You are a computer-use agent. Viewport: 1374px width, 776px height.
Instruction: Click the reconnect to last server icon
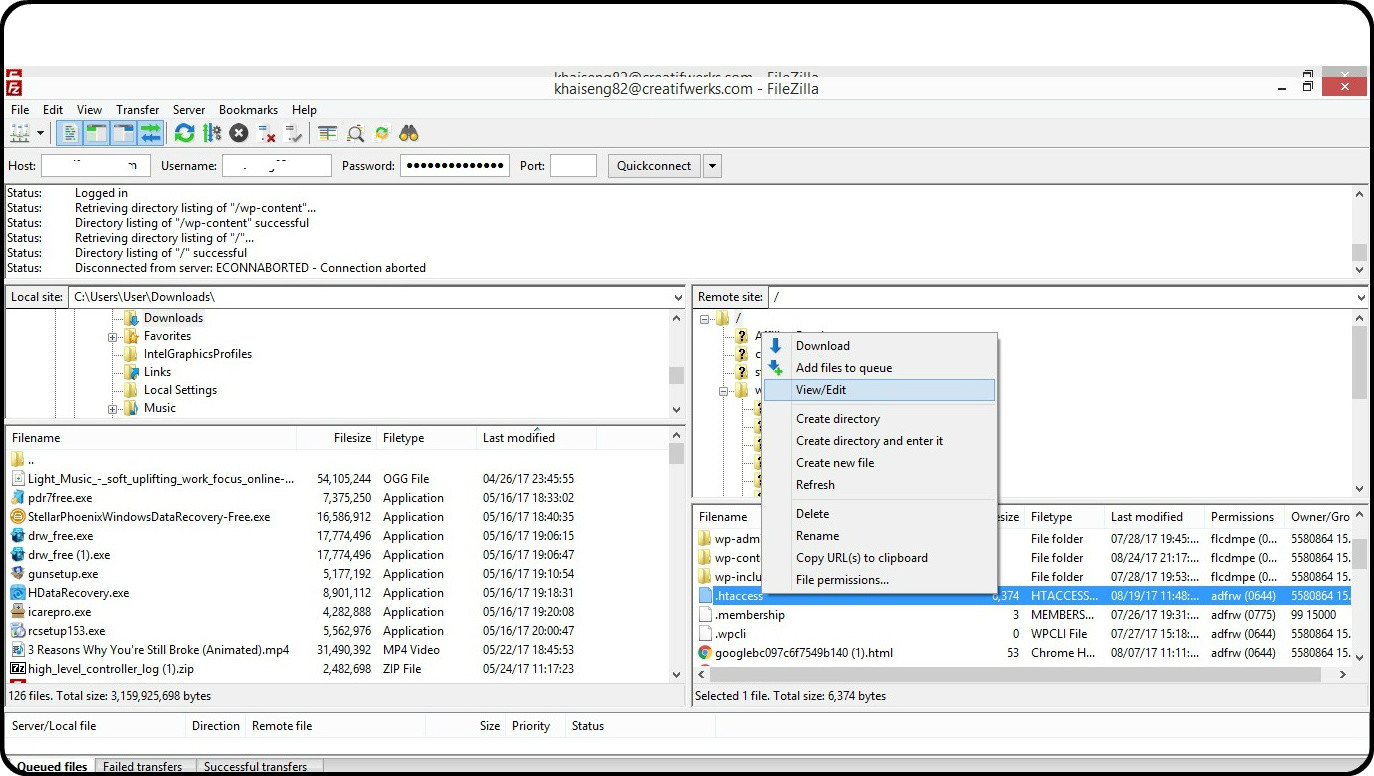point(293,133)
